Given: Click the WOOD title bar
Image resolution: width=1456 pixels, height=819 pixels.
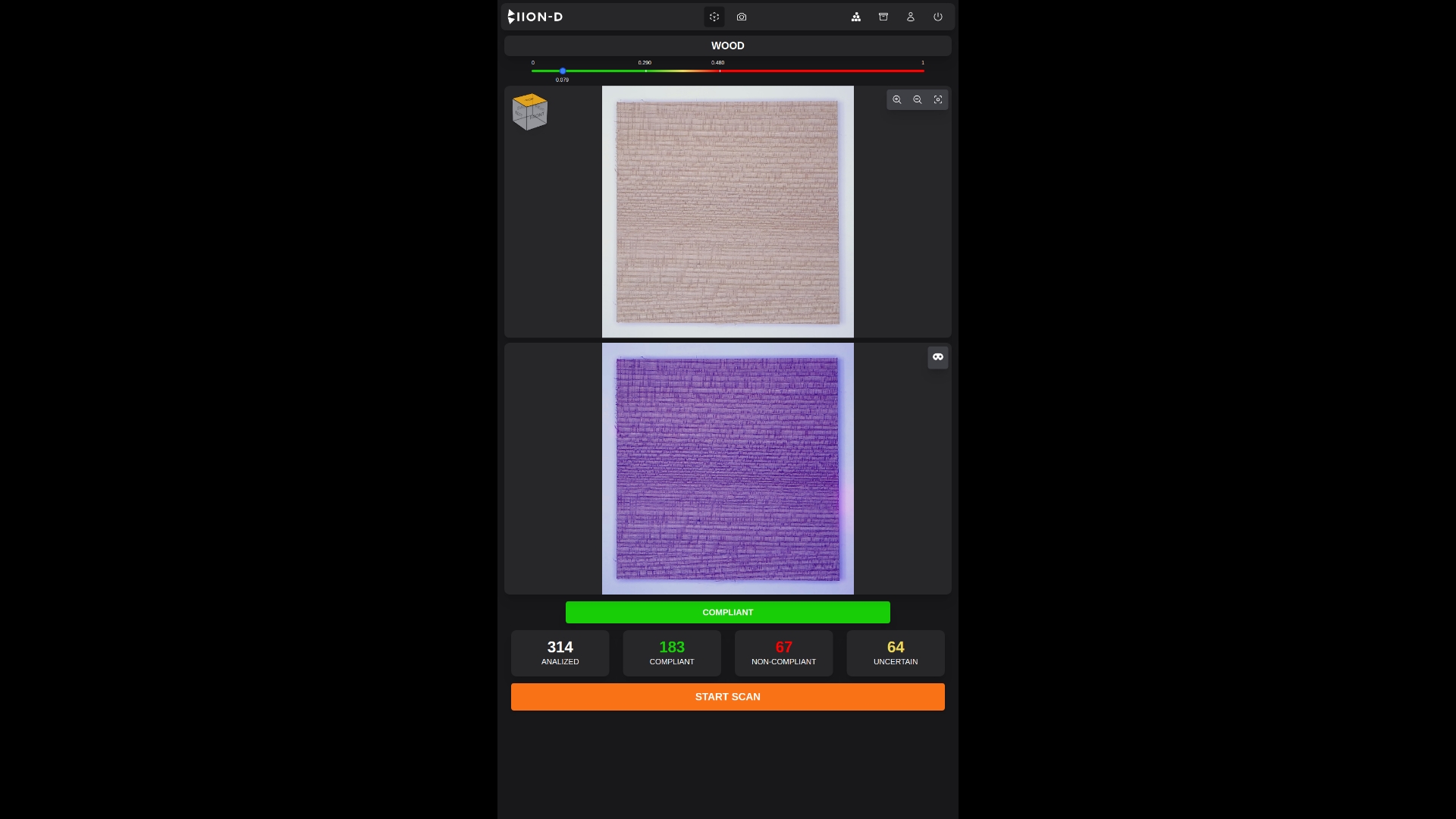Looking at the screenshot, I should [728, 45].
